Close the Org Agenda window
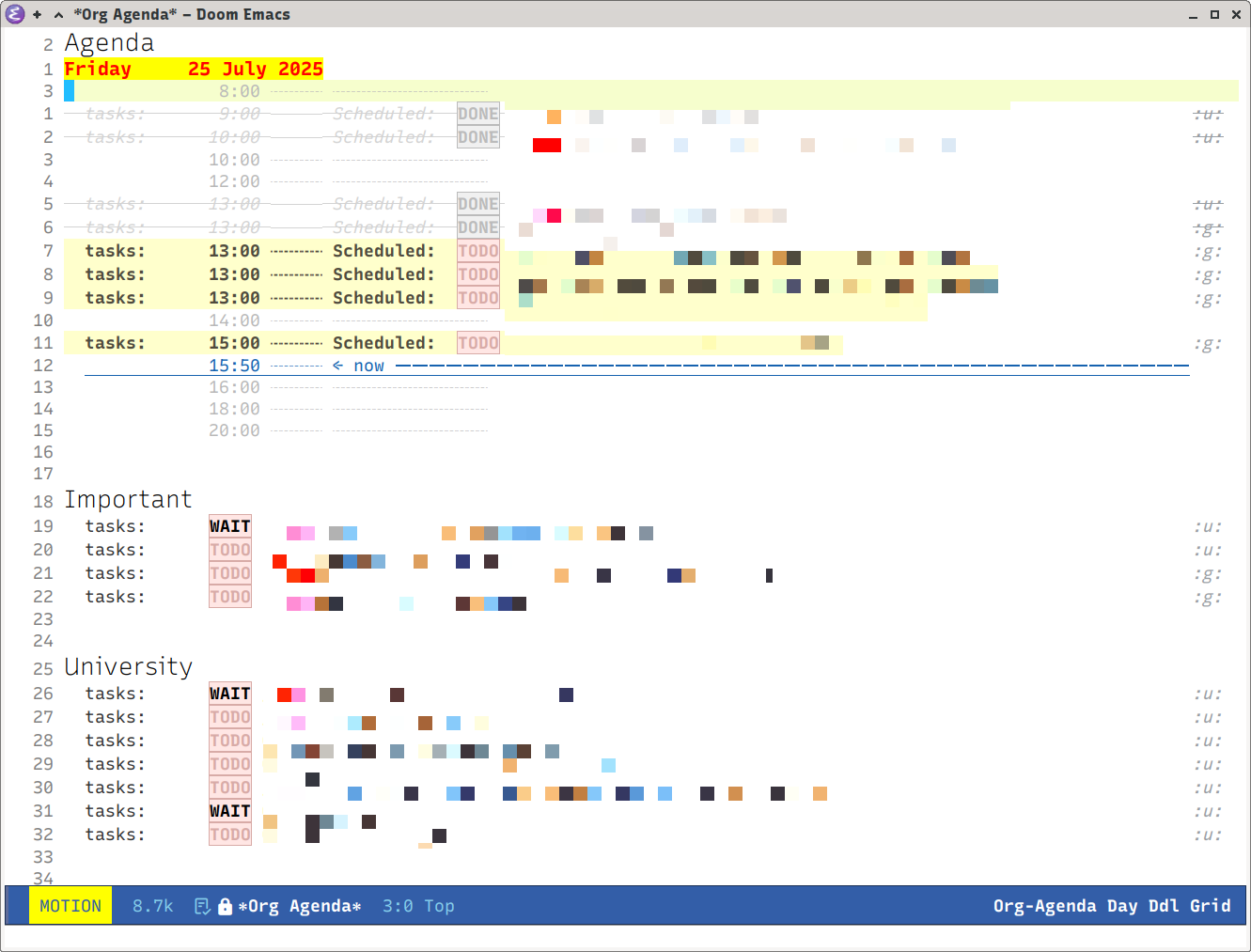1251x952 pixels. (1237, 14)
